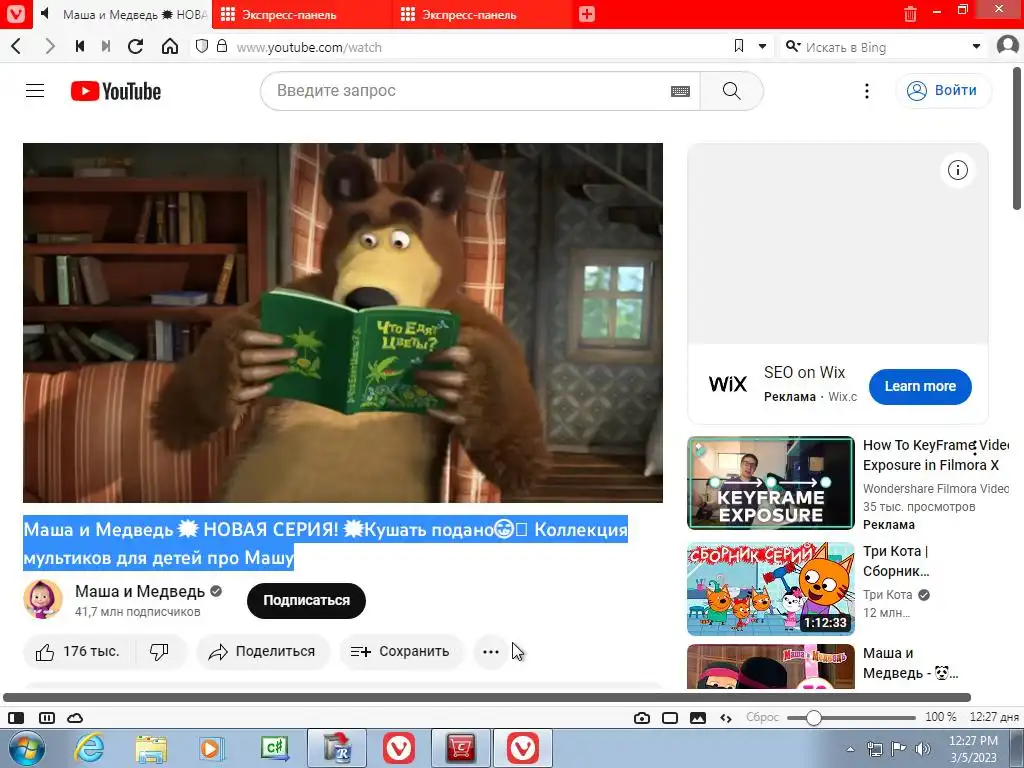Viewport: 1024px width, 768px height.
Task: Focus the YouTube search box Введите запрос
Action: 467,91
